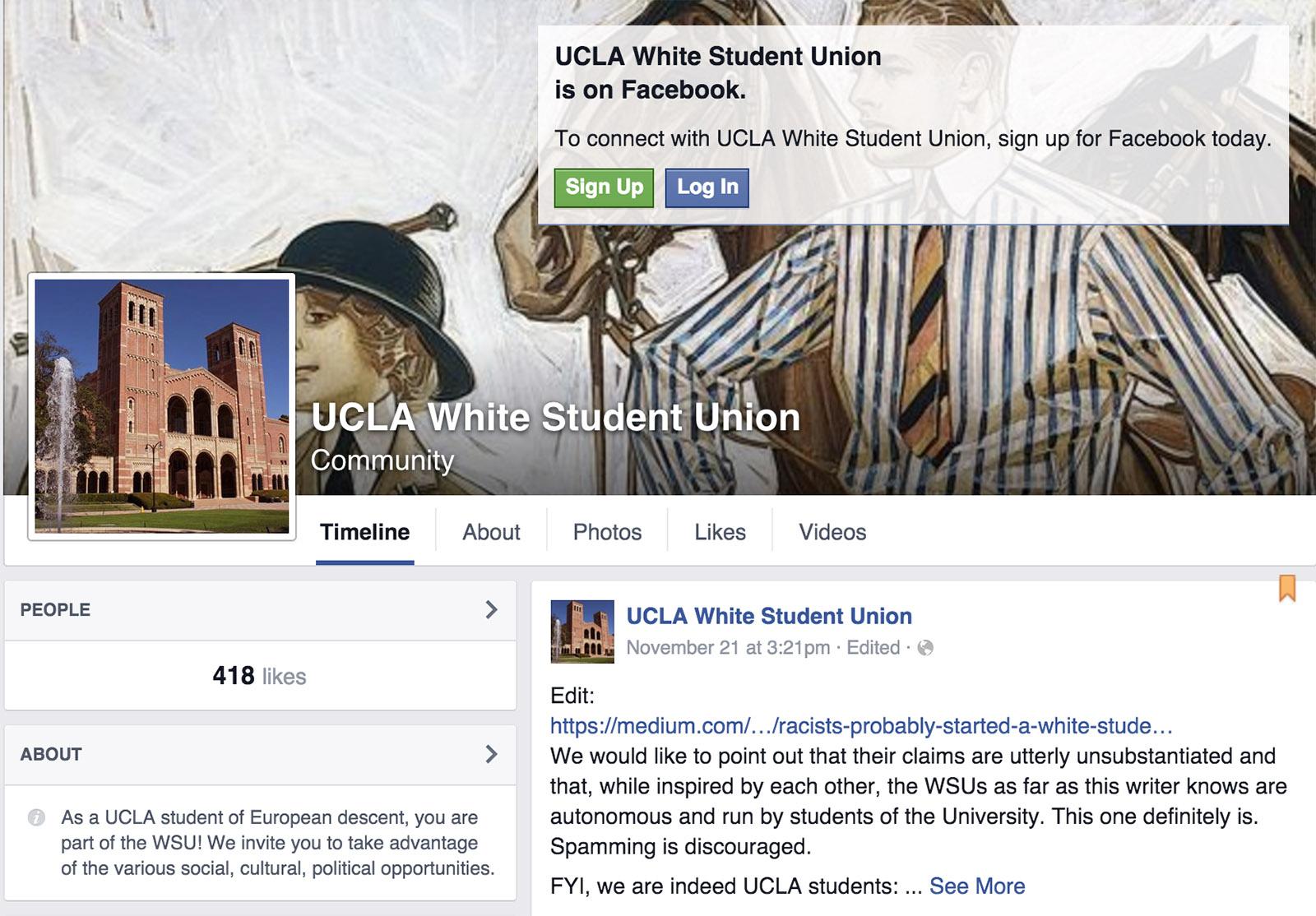
Task: Click the info icon in About panel
Action: click(36, 817)
